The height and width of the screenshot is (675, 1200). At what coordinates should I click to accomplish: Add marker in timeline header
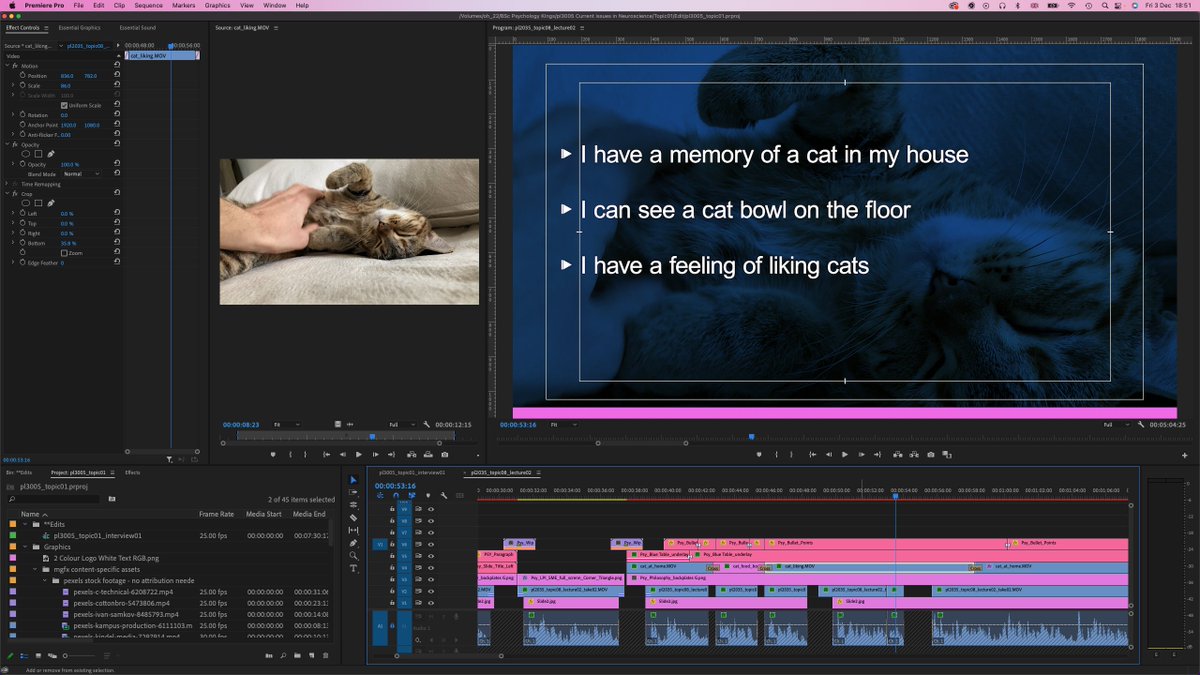(x=428, y=495)
